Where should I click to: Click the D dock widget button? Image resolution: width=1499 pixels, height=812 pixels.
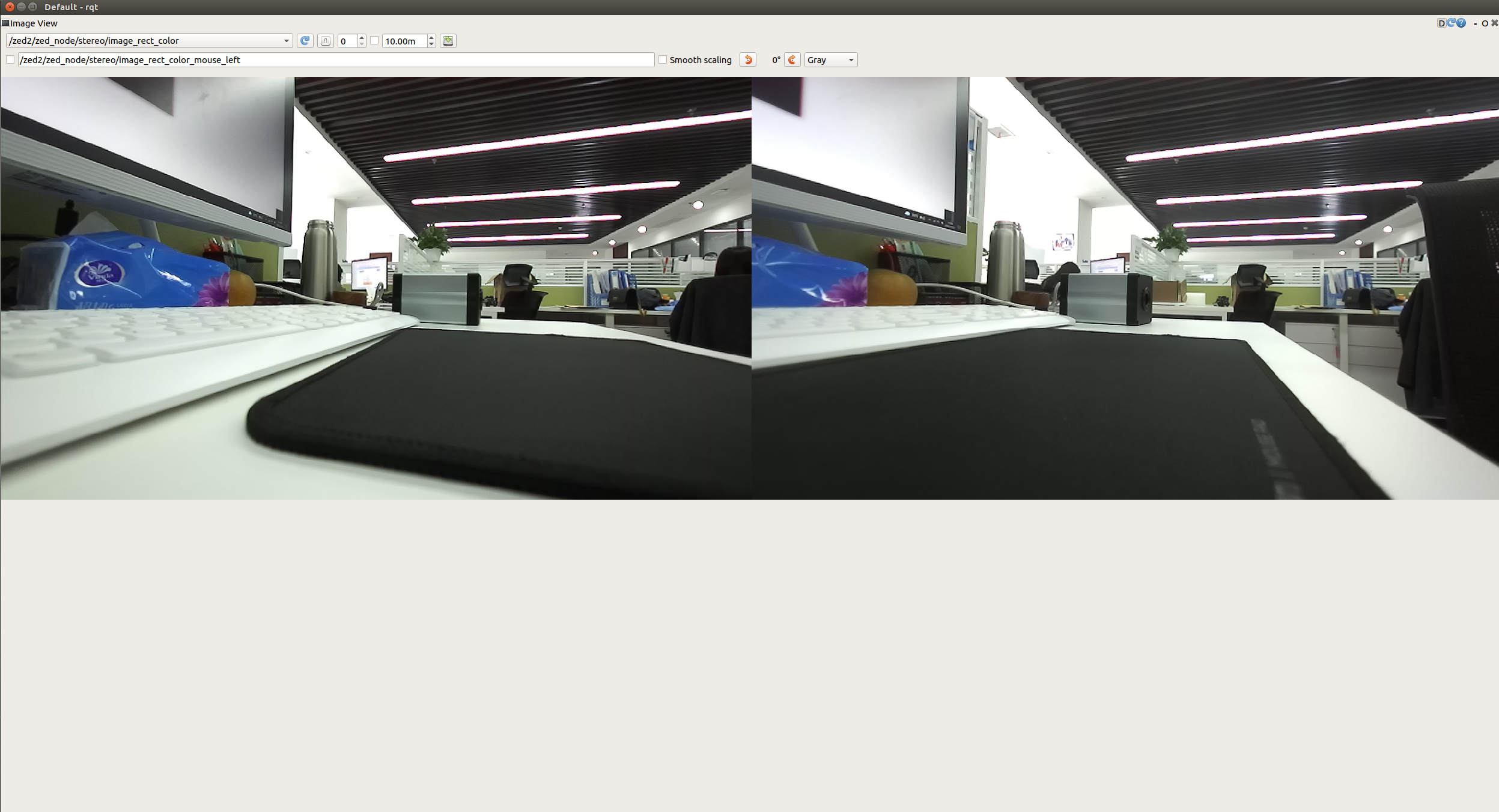tap(1441, 23)
